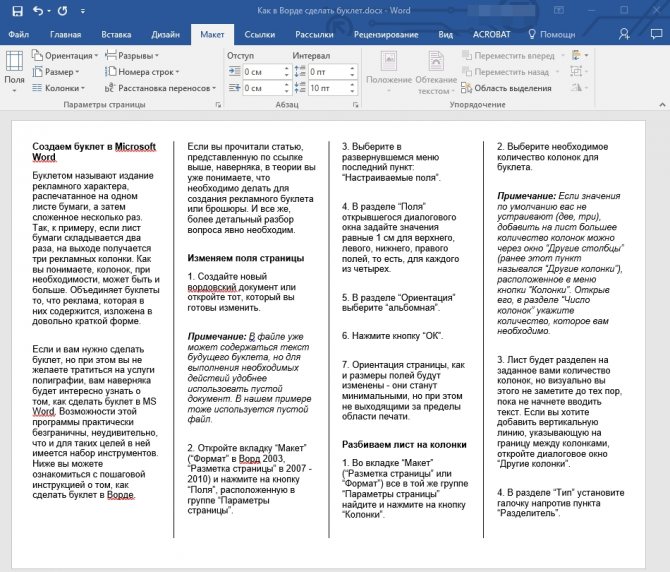This screenshot has width=670, height=572.
Task: Switch to the Вставка tab
Action: tap(116, 35)
